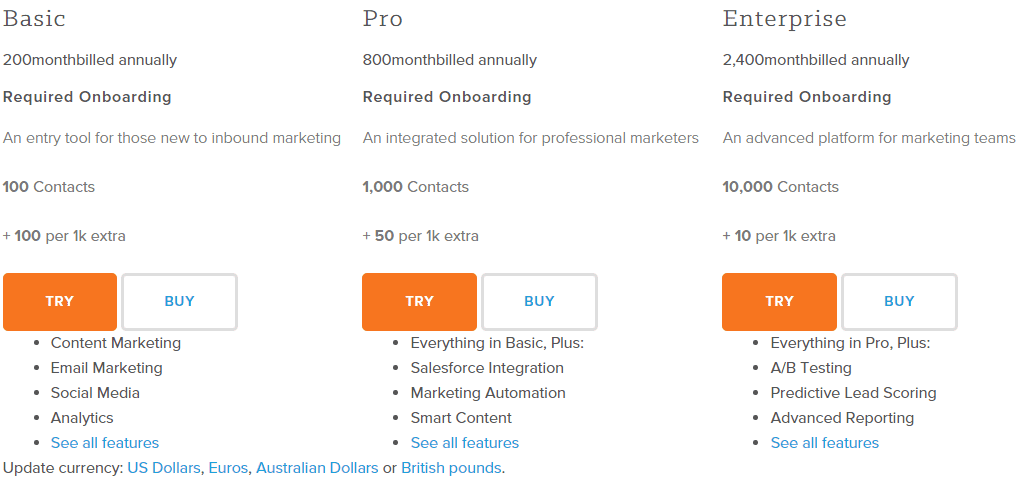Image resolution: width=1020 pixels, height=489 pixels.
Task: Select the Enterprise plan title
Action: coord(784,19)
